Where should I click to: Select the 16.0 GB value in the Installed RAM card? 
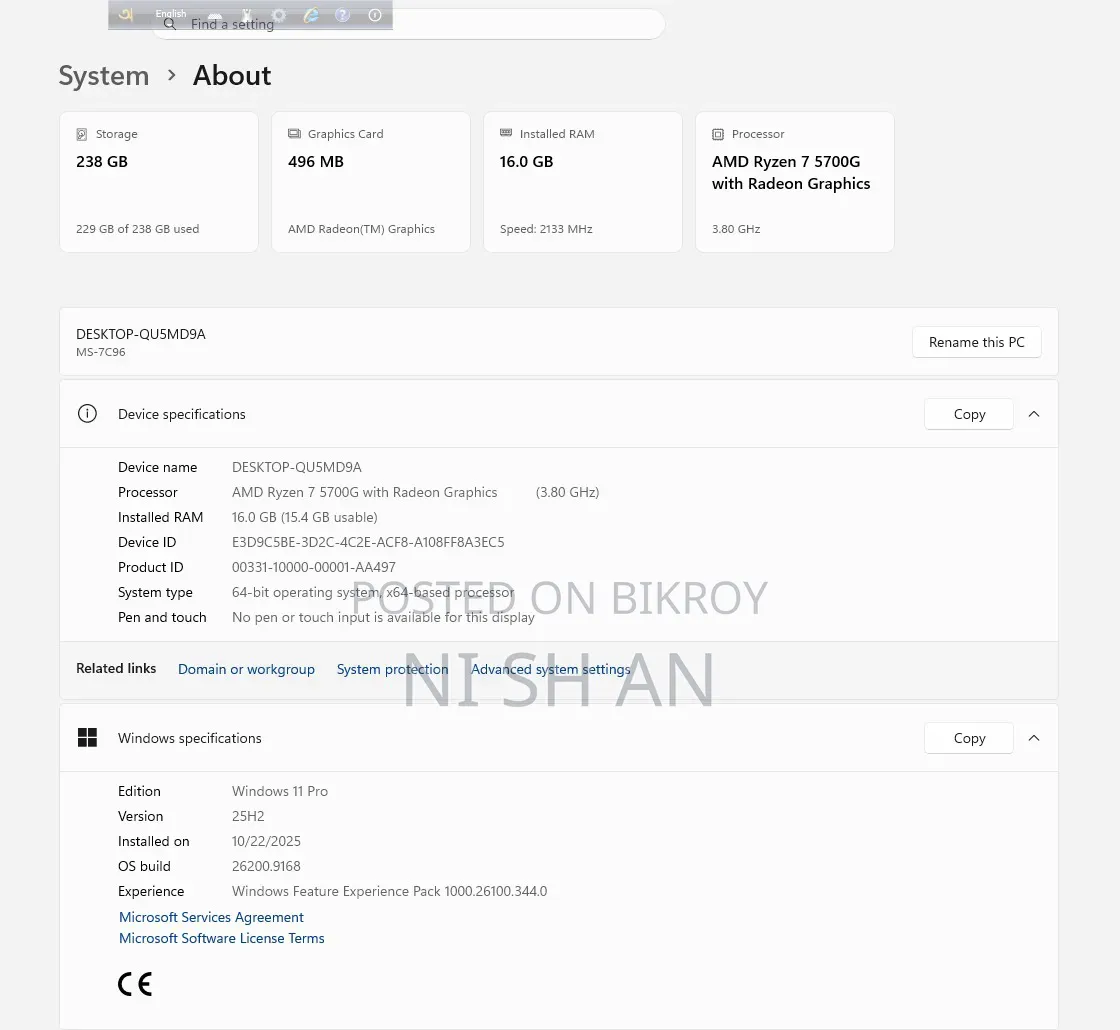[x=526, y=161]
